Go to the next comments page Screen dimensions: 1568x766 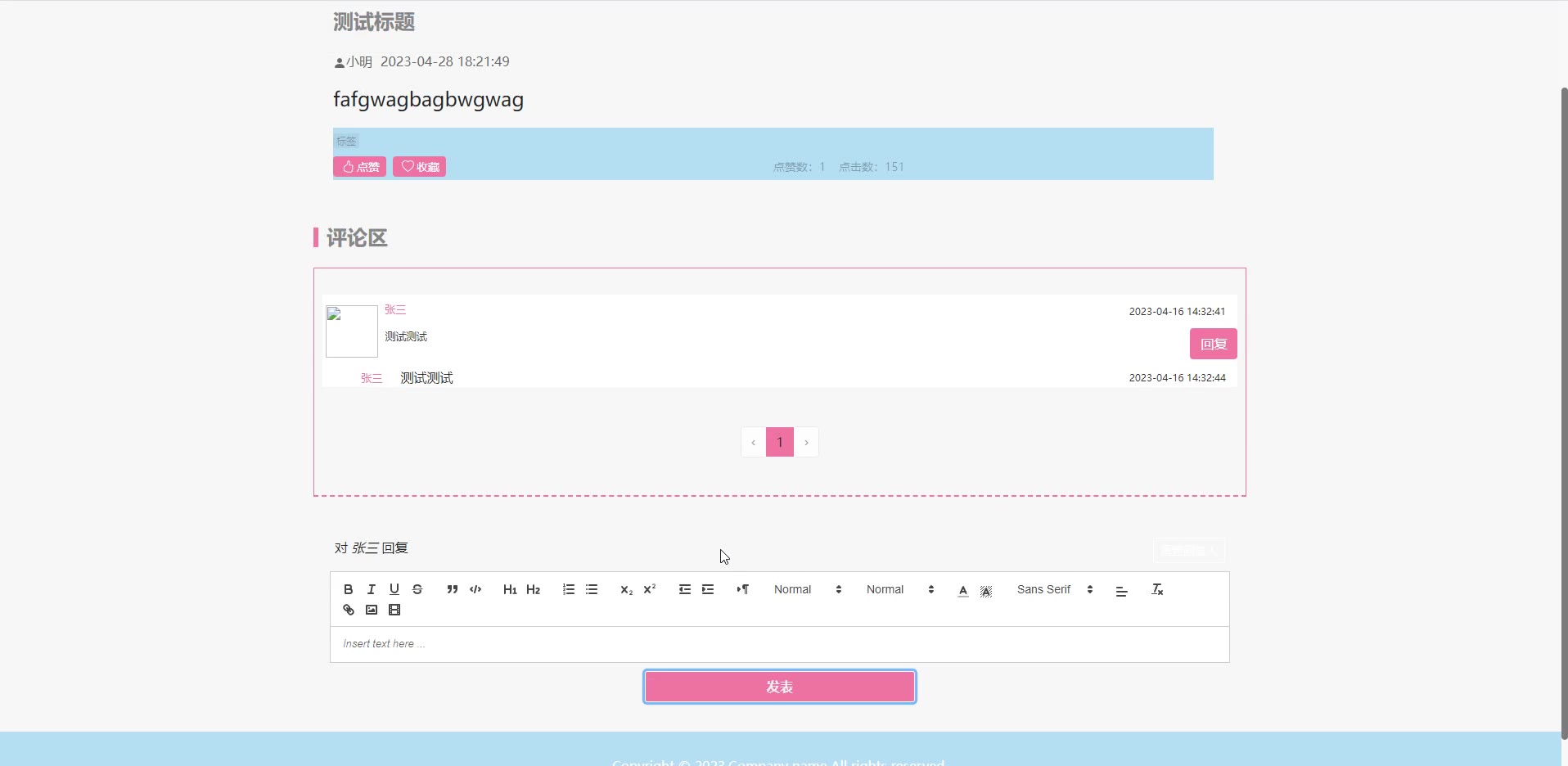click(x=806, y=442)
